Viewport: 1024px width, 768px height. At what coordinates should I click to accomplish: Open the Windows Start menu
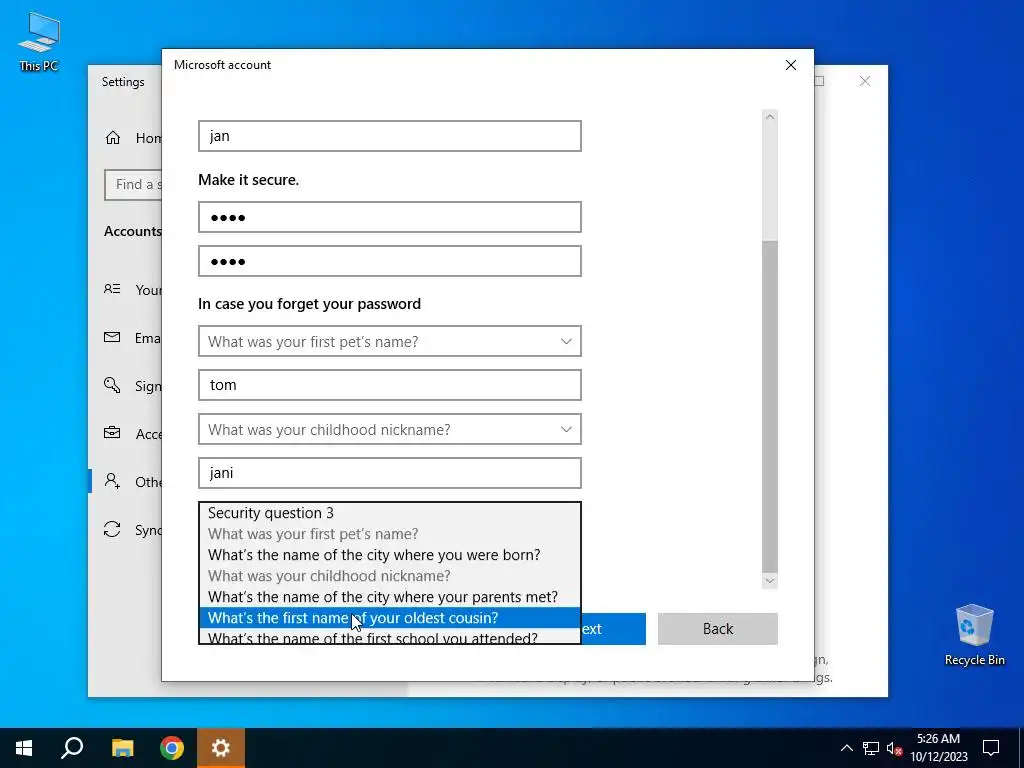tap(24, 748)
